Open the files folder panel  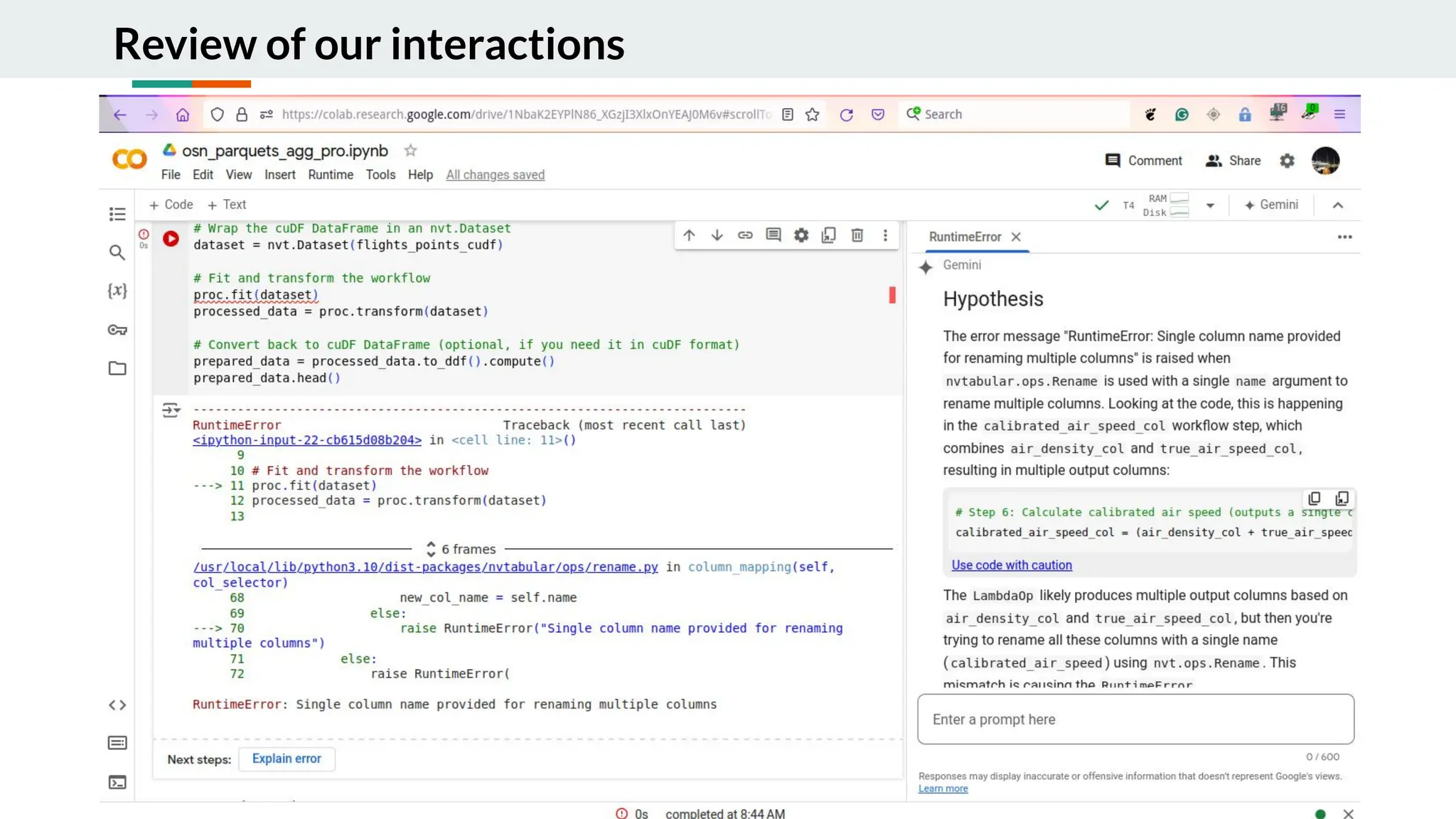tap(117, 368)
